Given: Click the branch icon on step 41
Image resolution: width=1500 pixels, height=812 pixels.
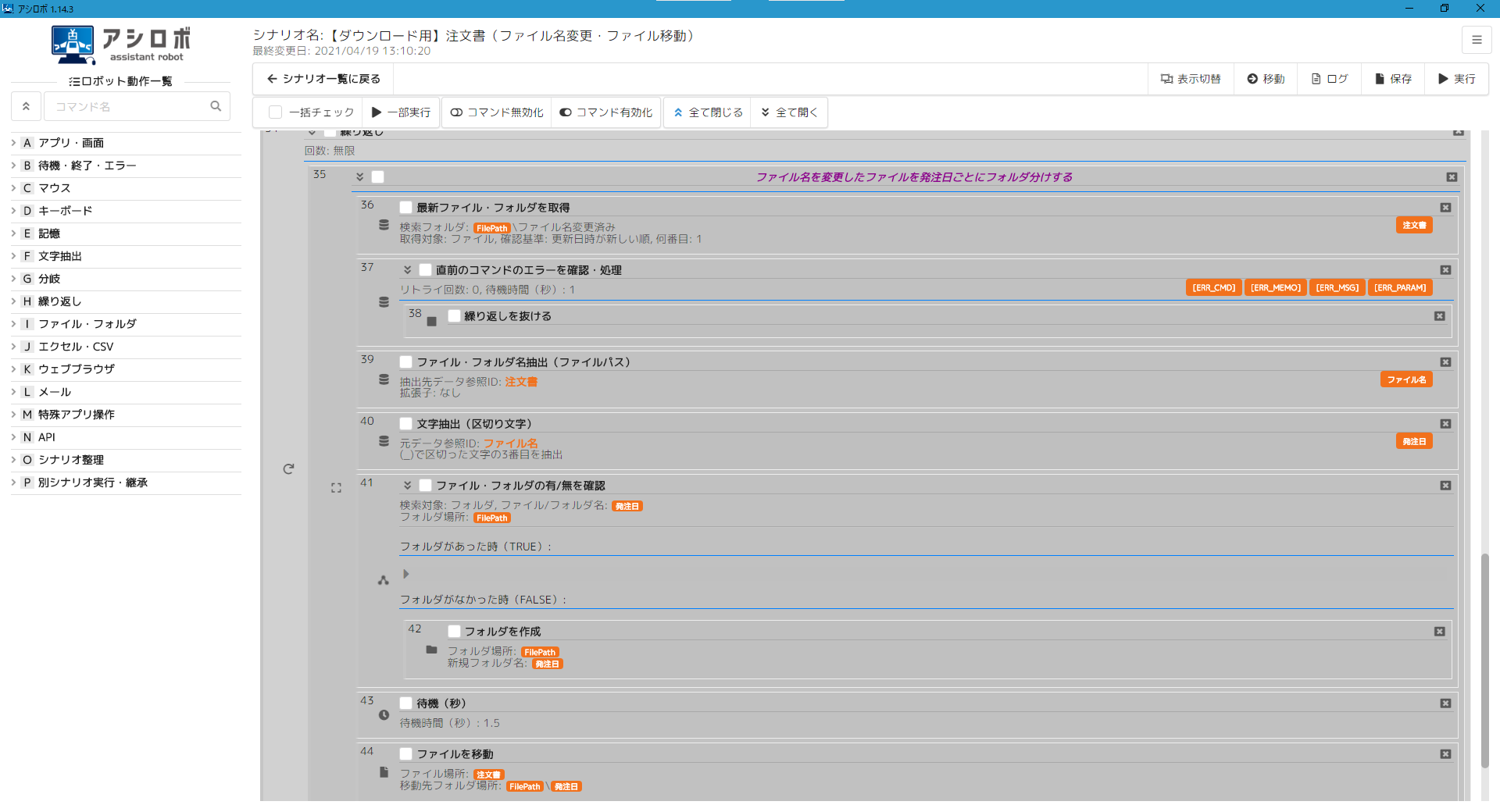Looking at the screenshot, I should (x=383, y=580).
